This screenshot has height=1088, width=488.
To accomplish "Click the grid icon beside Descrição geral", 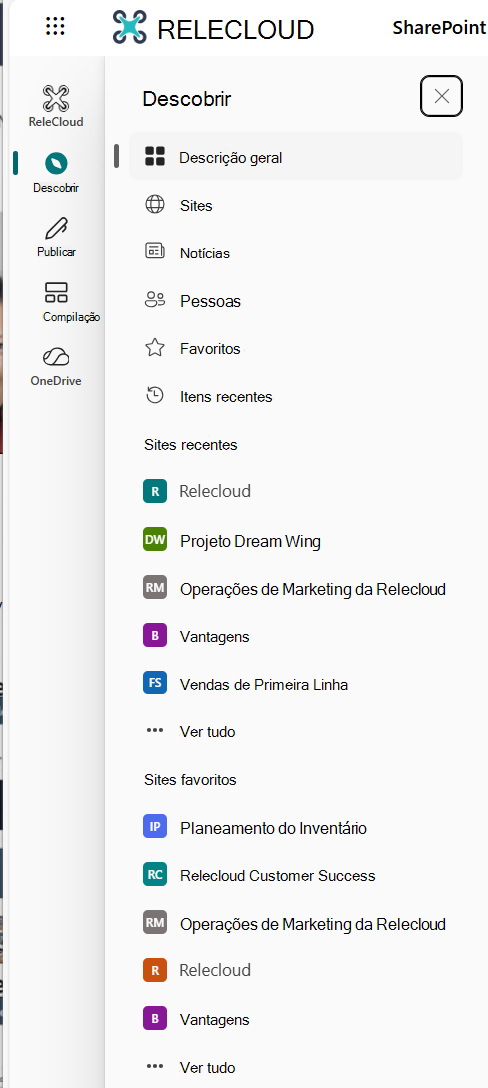I will pyautogui.click(x=155, y=156).
